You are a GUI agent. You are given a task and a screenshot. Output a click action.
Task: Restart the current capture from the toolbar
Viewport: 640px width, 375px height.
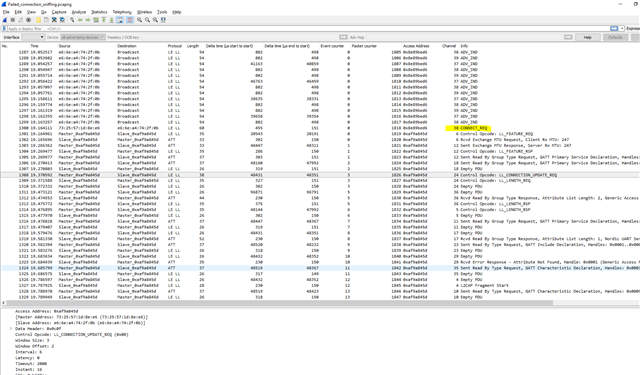tap(20, 20)
